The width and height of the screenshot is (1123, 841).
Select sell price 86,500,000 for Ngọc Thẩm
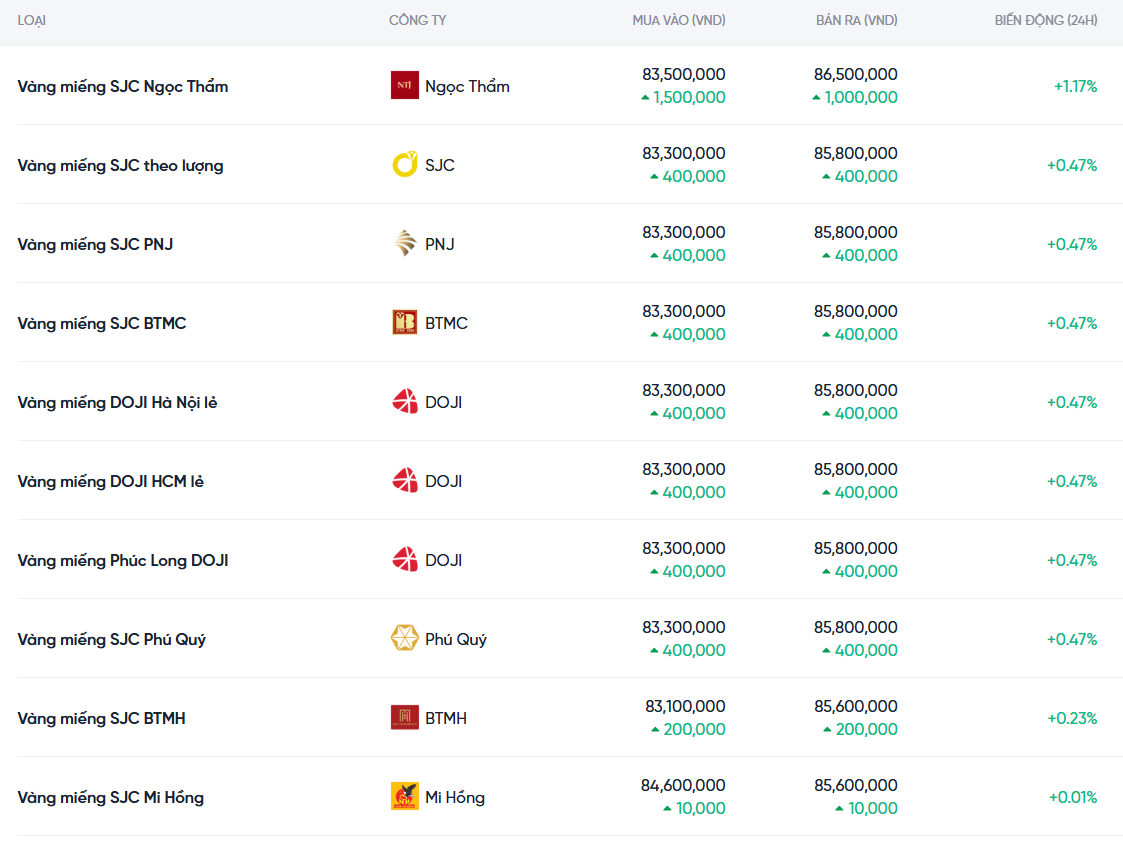(x=855, y=75)
